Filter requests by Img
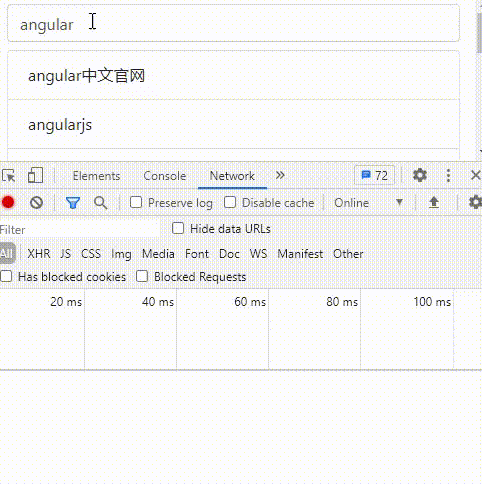The height and width of the screenshot is (484, 482). pyautogui.click(x=121, y=254)
